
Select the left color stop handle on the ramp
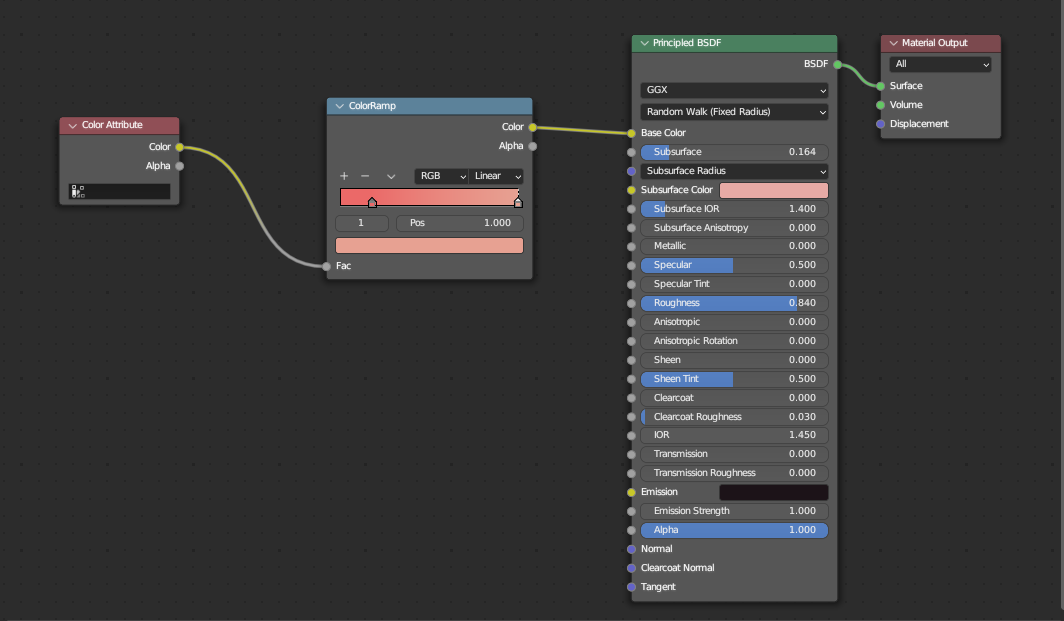point(372,202)
